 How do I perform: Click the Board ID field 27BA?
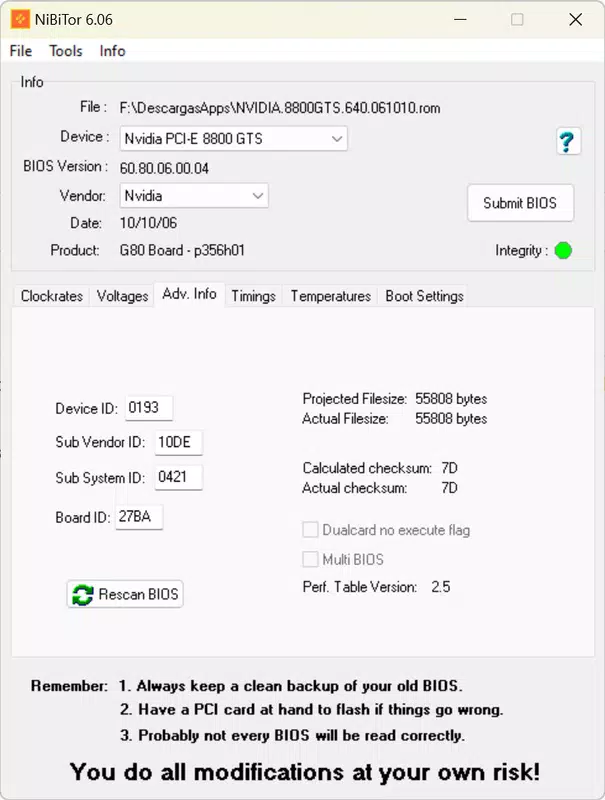pyautogui.click(x=139, y=517)
